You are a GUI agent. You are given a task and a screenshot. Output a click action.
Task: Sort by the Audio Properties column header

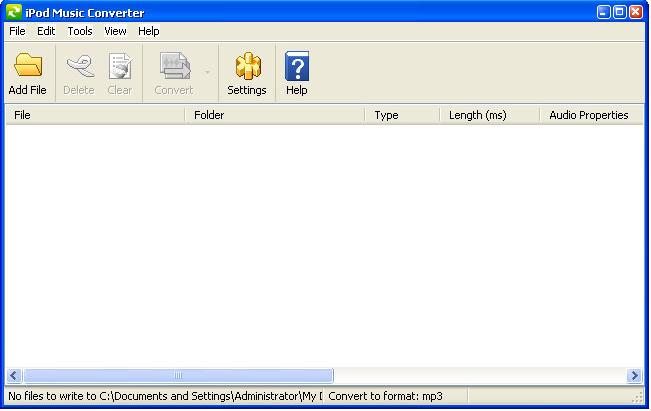(x=591, y=115)
